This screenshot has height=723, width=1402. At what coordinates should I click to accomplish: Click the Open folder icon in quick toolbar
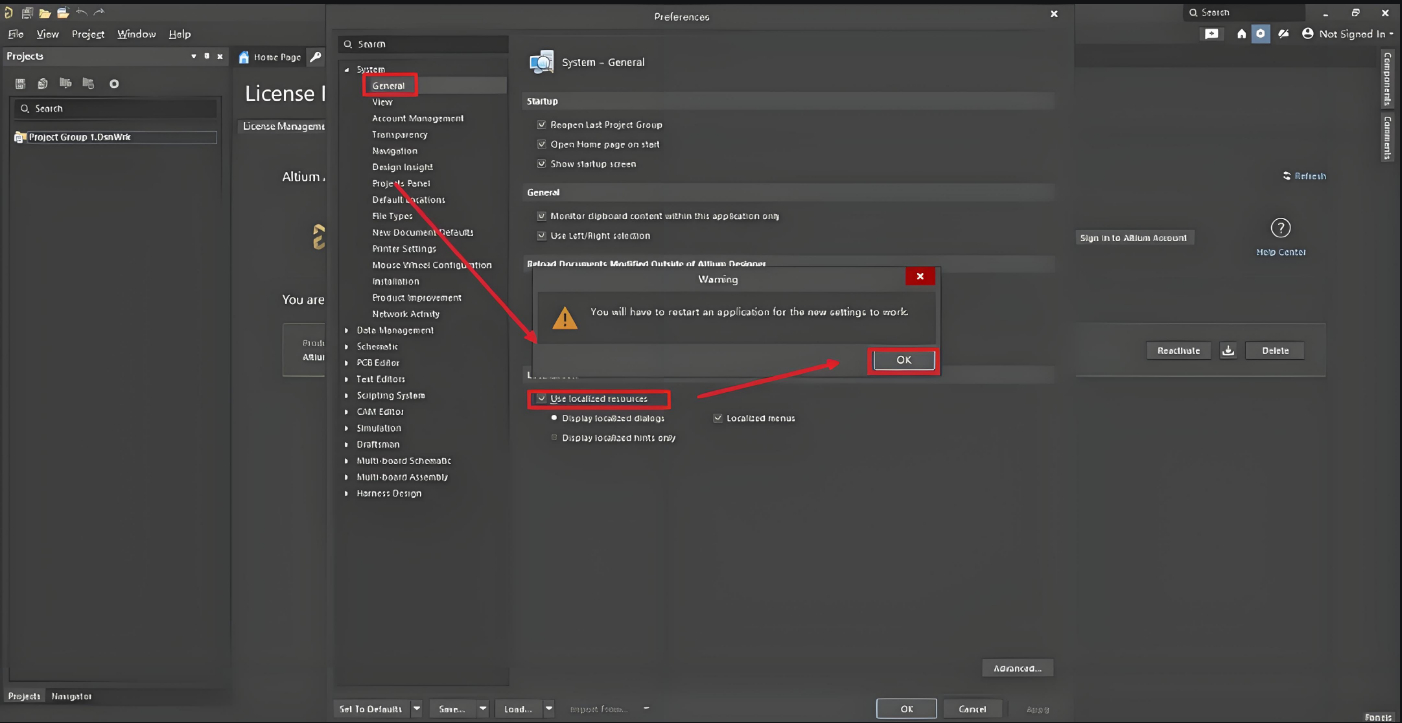(x=45, y=12)
